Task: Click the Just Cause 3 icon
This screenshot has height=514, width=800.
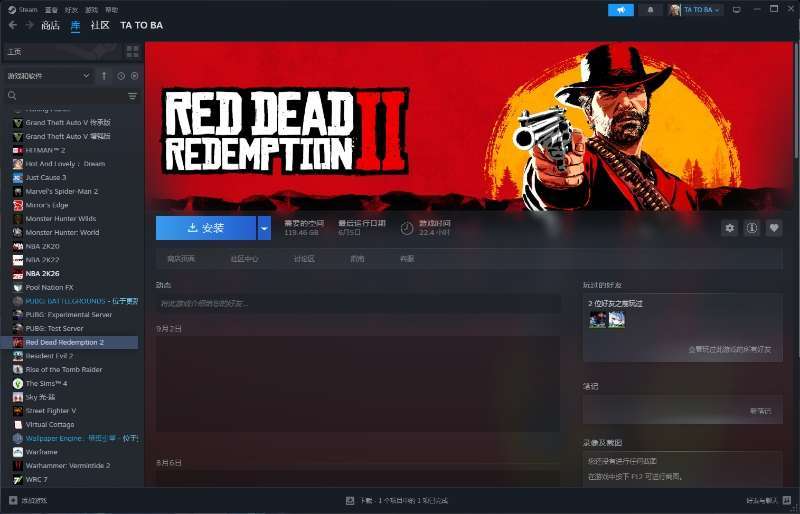Action: point(18,178)
